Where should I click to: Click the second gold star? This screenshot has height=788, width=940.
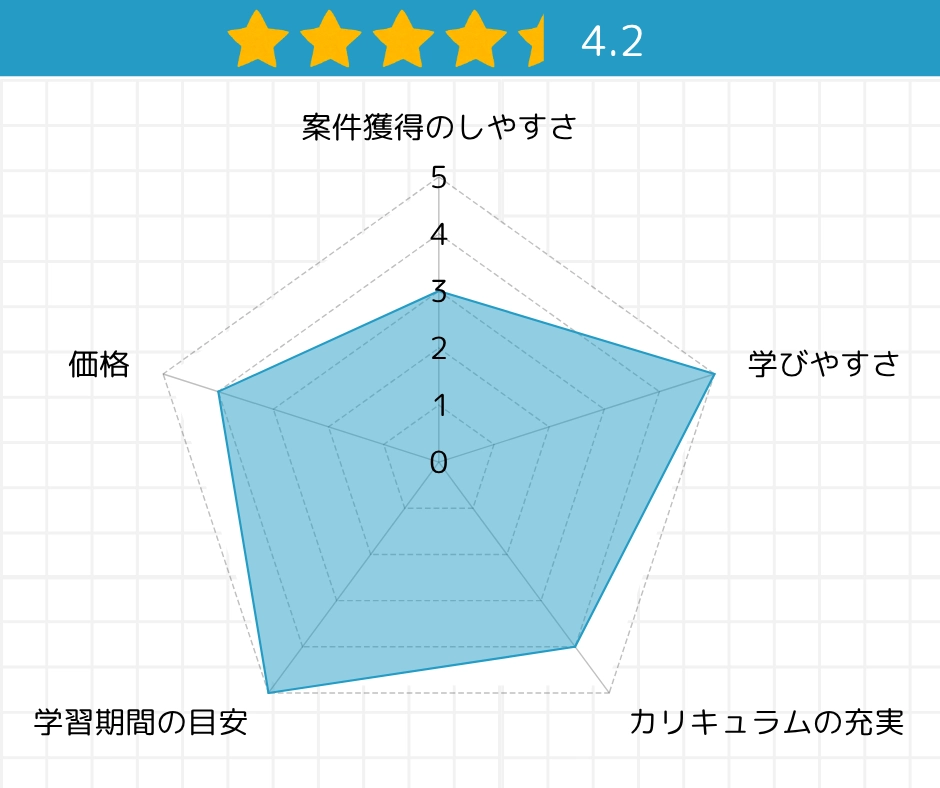tap(330, 39)
